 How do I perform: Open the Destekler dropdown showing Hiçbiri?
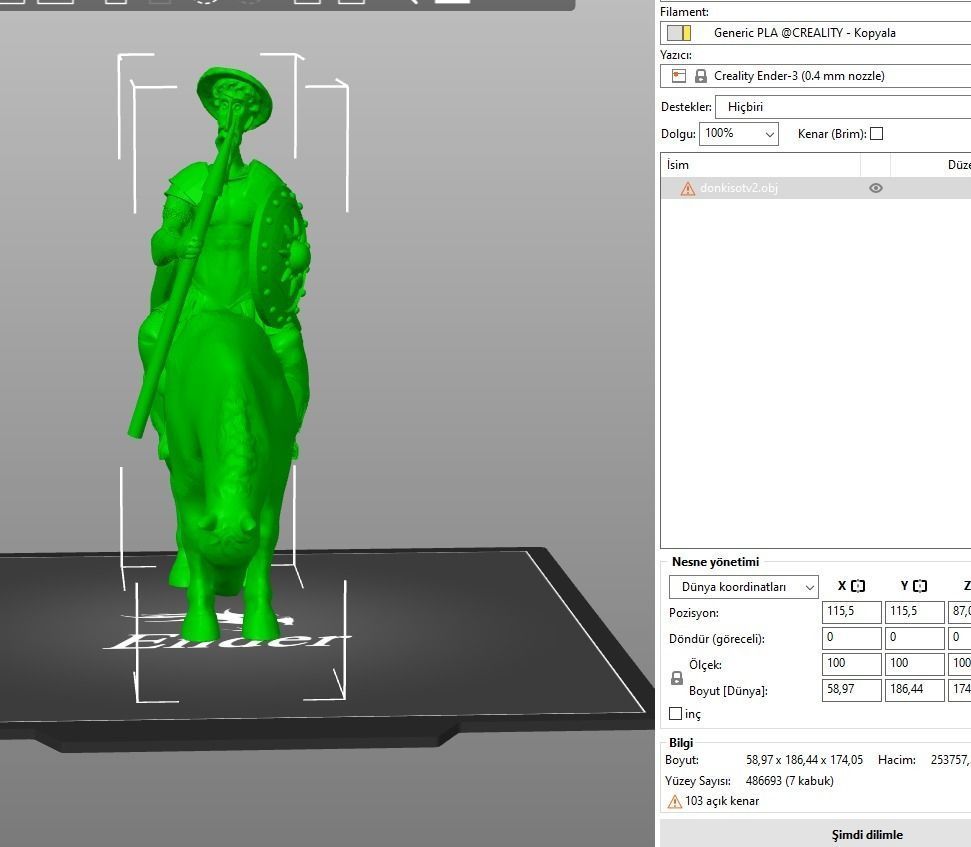[x=843, y=106]
